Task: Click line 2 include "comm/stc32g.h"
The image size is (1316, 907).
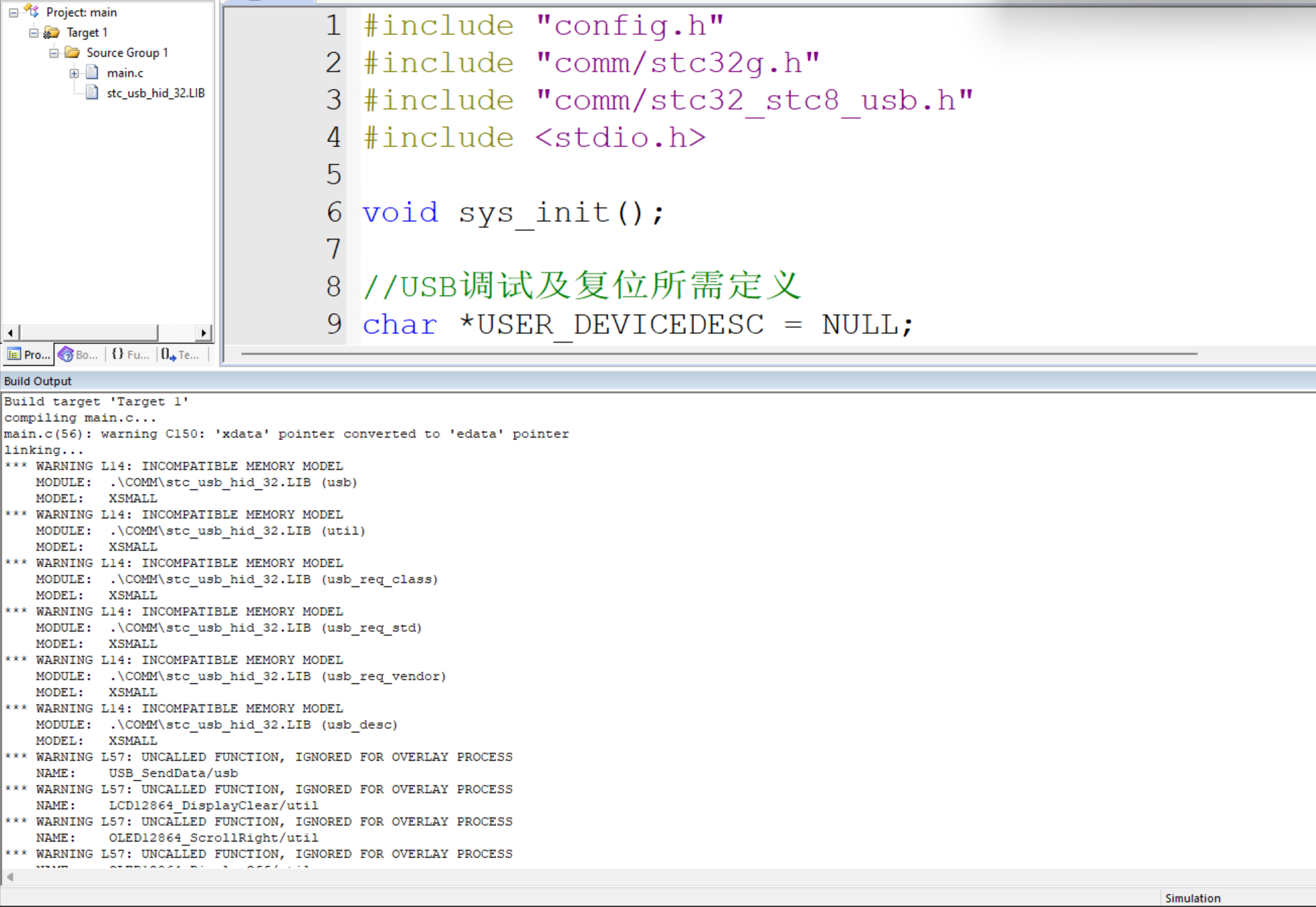Action: click(x=592, y=63)
